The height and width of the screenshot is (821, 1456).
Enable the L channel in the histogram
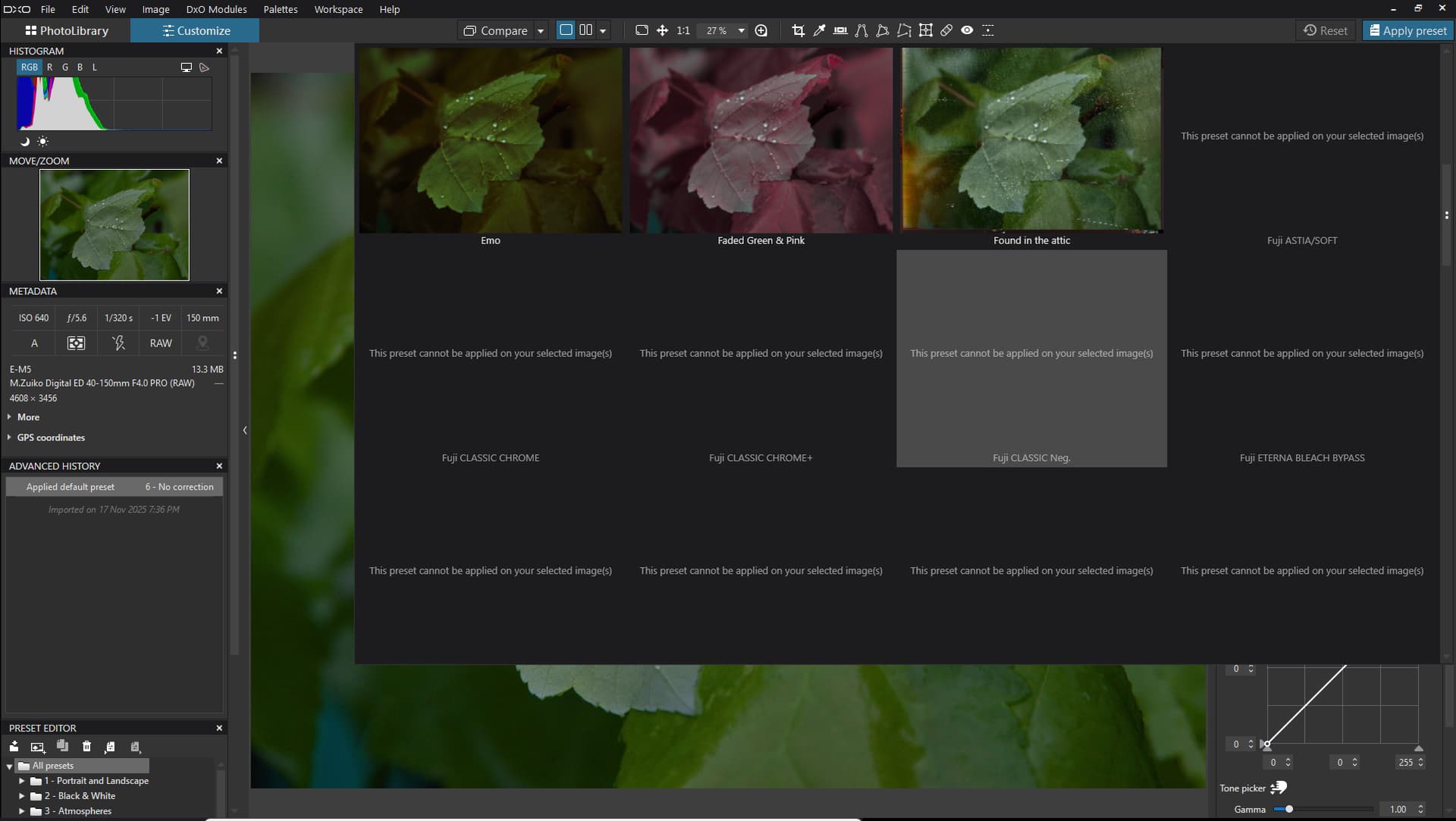[x=95, y=67]
